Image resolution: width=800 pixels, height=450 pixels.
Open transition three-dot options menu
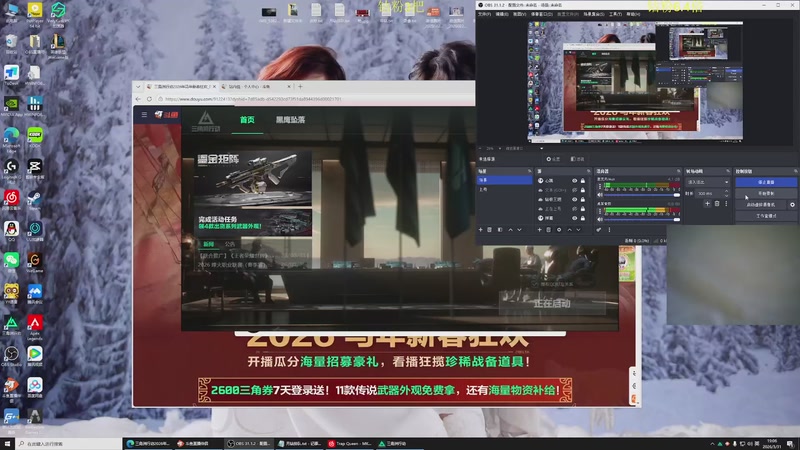pyautogui.click(x=726, y=204)
